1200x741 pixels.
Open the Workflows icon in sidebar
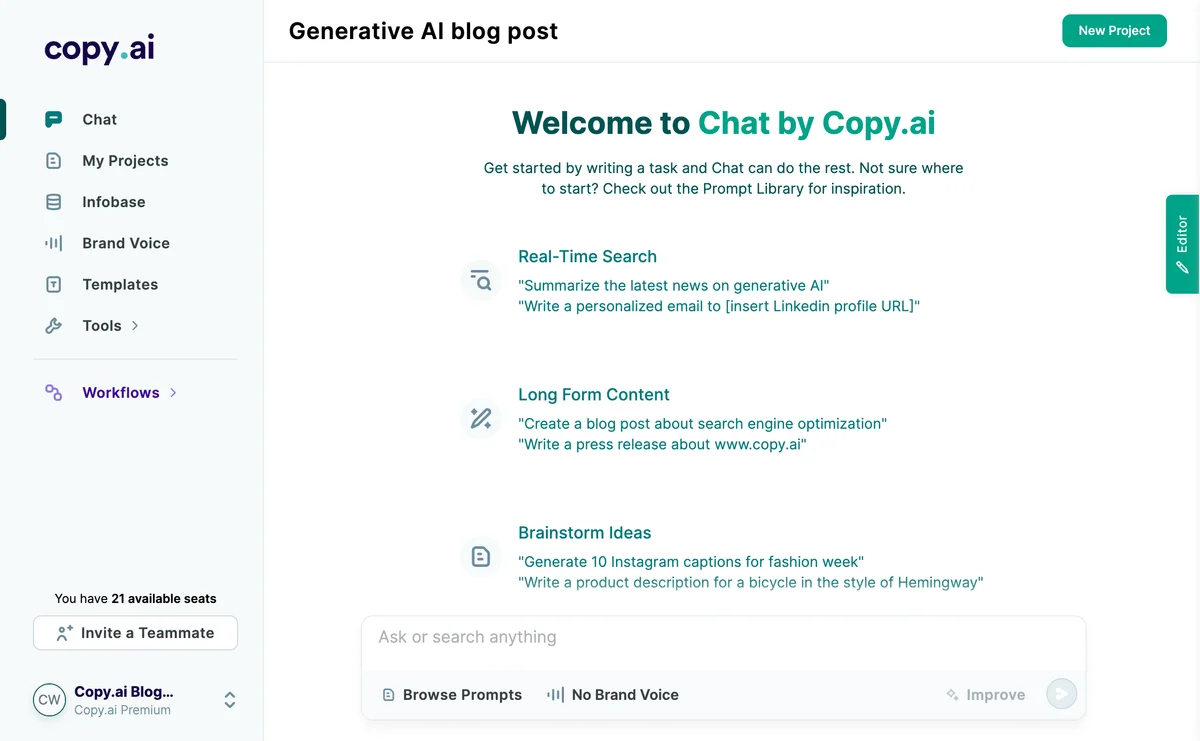[53, 392]
